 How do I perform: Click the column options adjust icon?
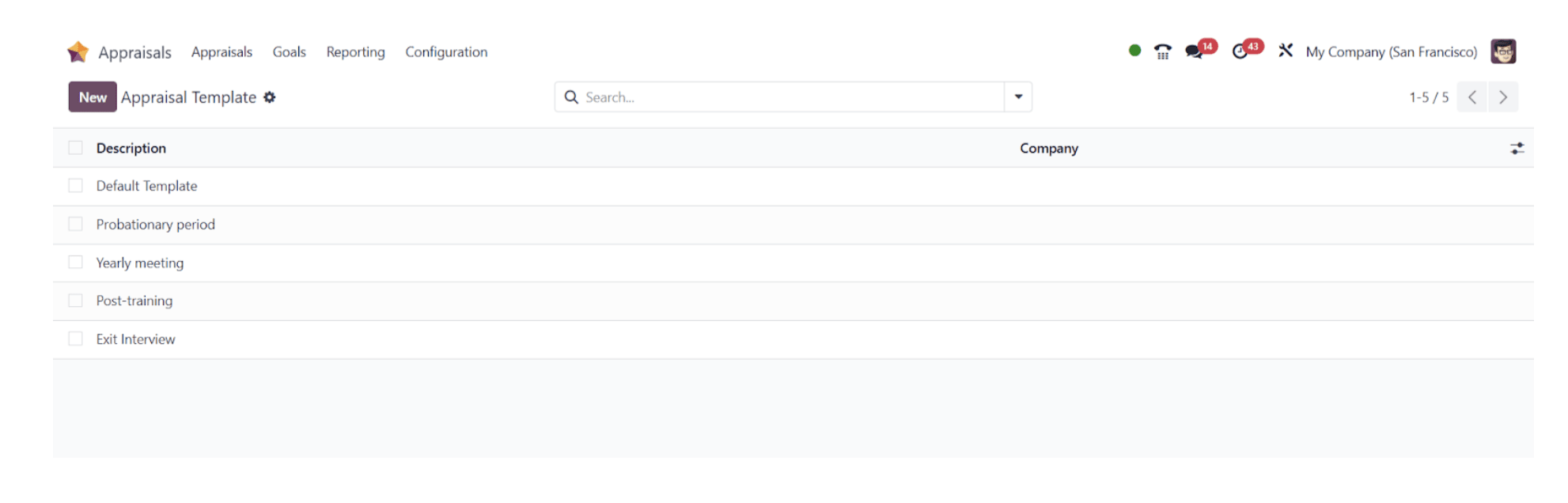click(x=1517, y=148)
